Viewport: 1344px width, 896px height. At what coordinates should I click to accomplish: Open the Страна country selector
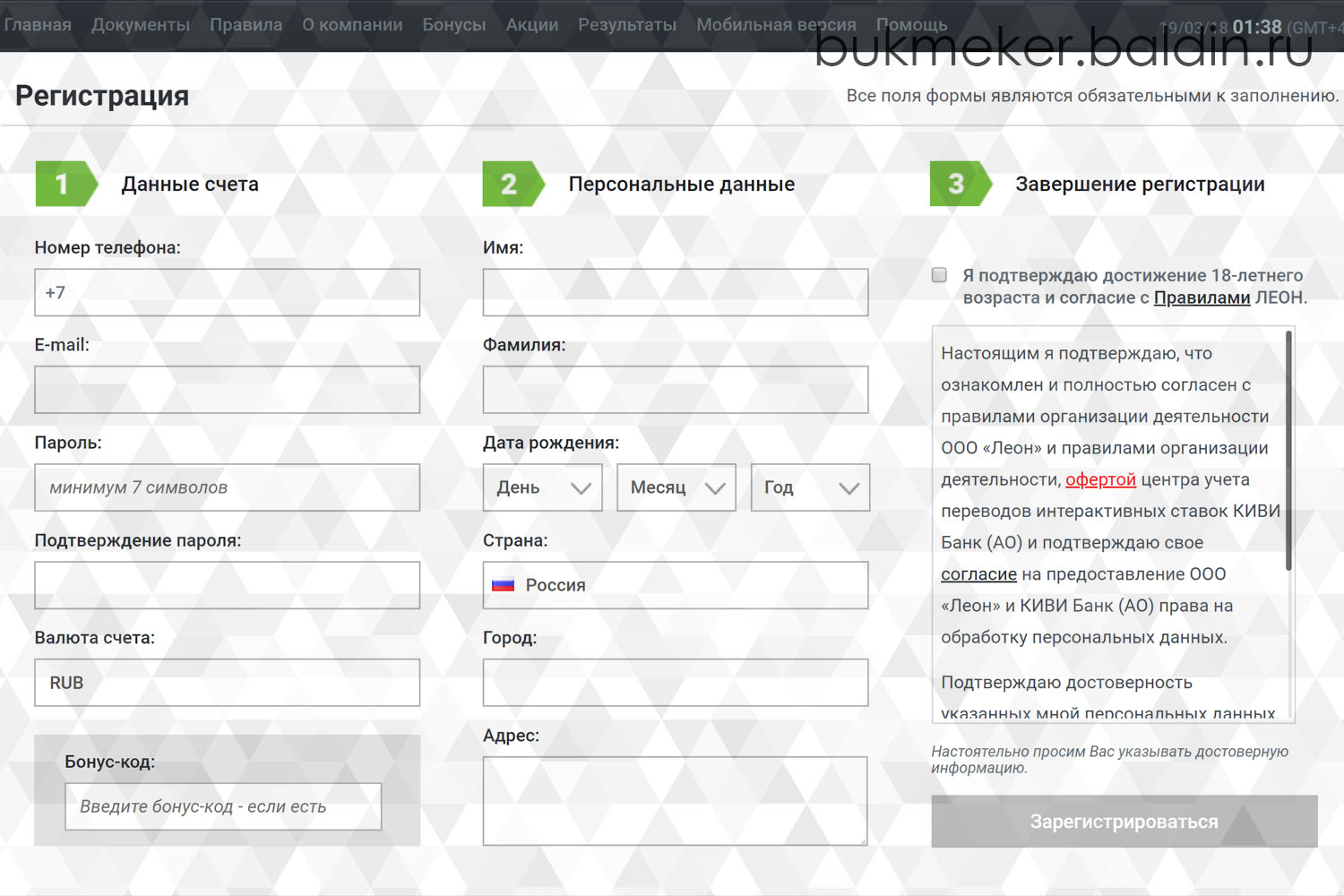[x=676, y=585]
